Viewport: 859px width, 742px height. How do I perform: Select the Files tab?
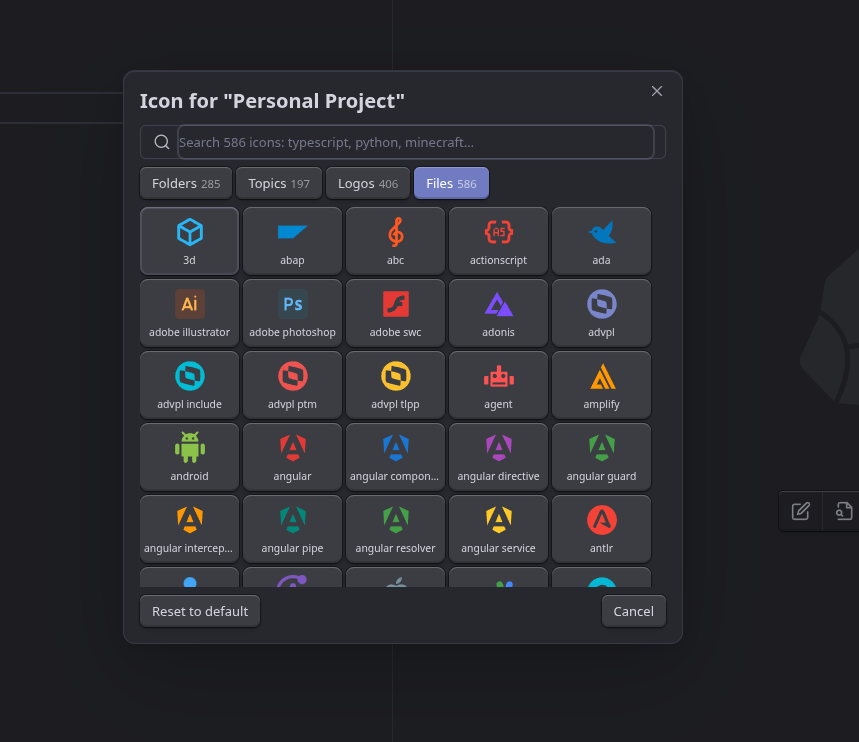pos(451,184)
